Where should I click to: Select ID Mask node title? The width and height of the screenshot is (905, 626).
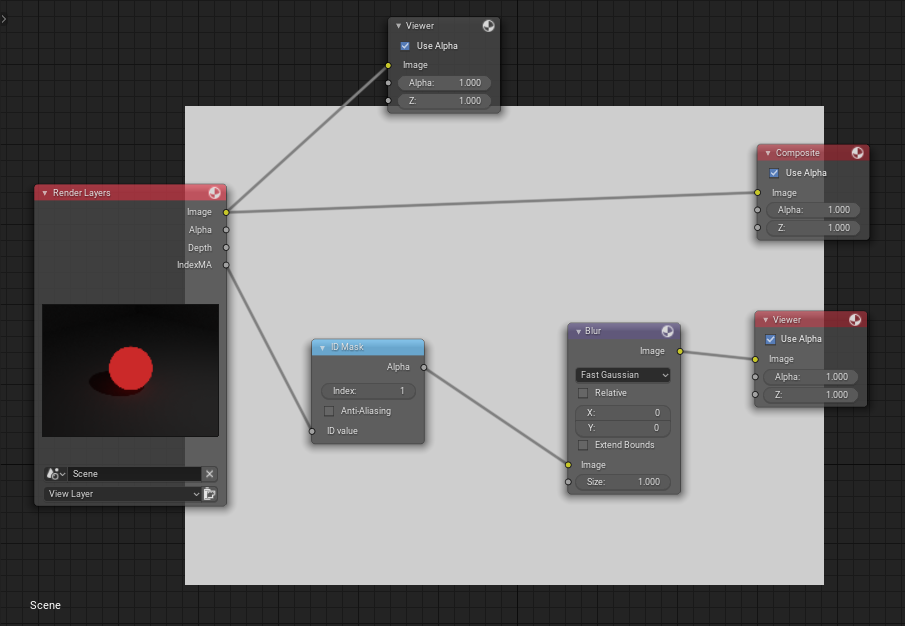coord(347,347)
